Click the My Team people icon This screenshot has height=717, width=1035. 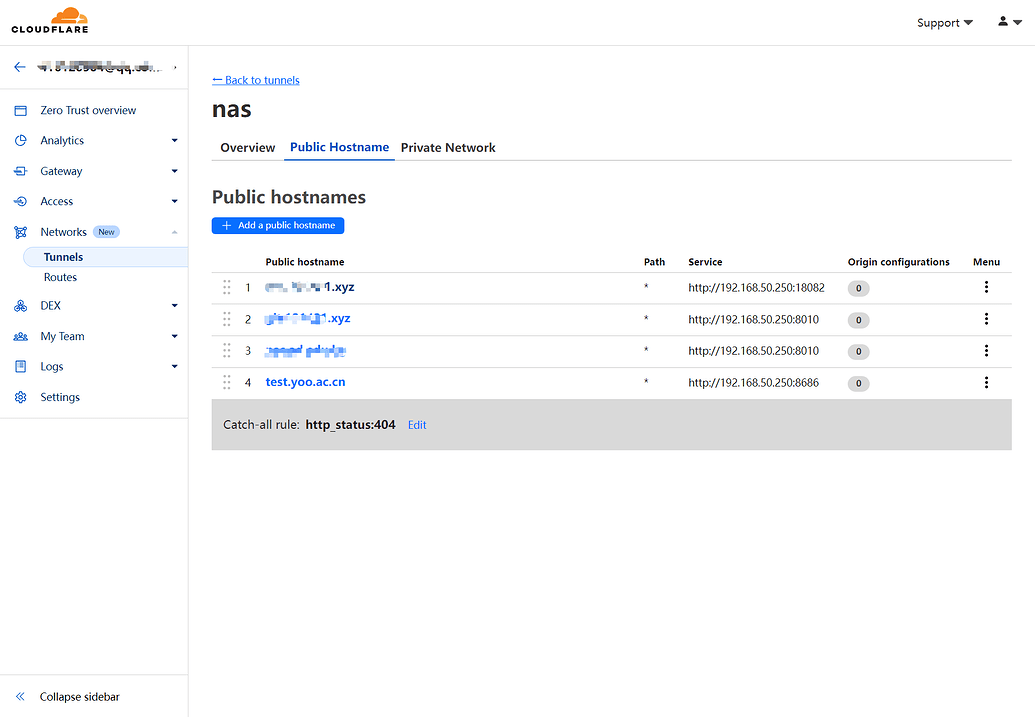tap(20, 336)
